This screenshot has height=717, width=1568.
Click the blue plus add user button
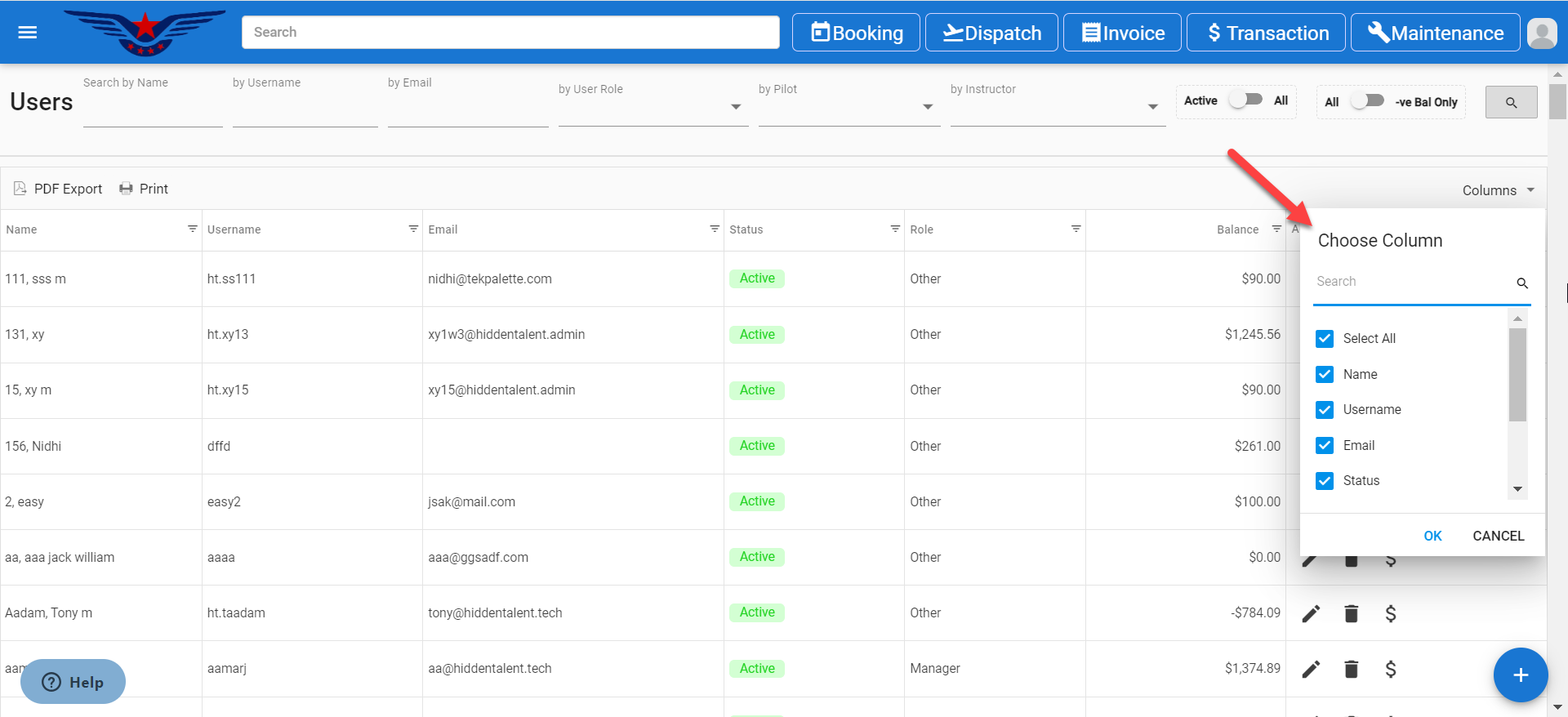pos(1520,675)
